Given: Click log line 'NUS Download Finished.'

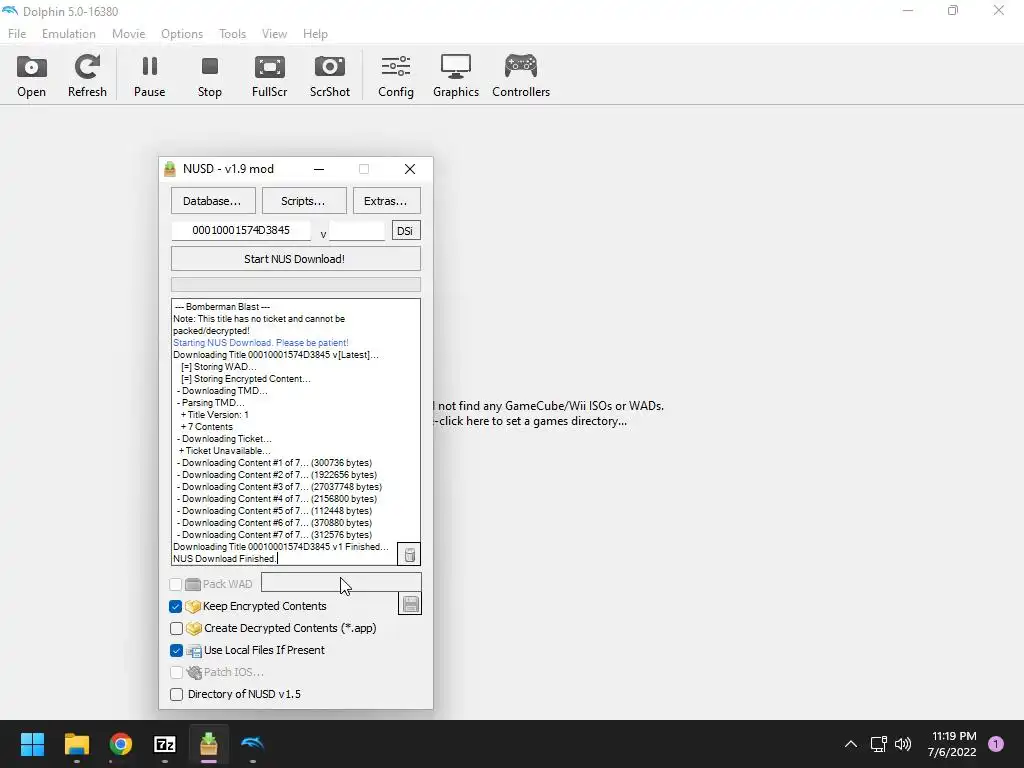Looking at the screenshot, I should point(225,559).
